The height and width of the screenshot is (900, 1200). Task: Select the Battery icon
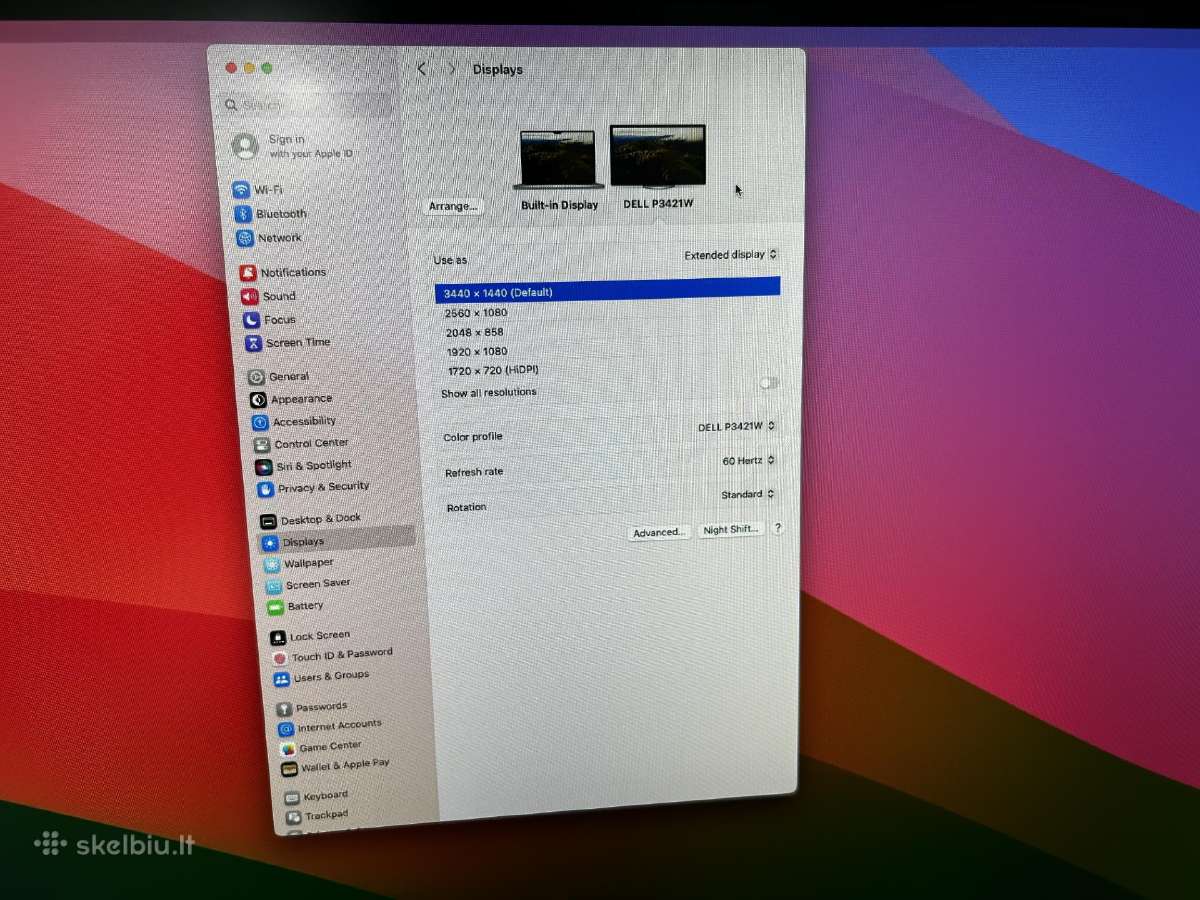click(x=275, y=607)
